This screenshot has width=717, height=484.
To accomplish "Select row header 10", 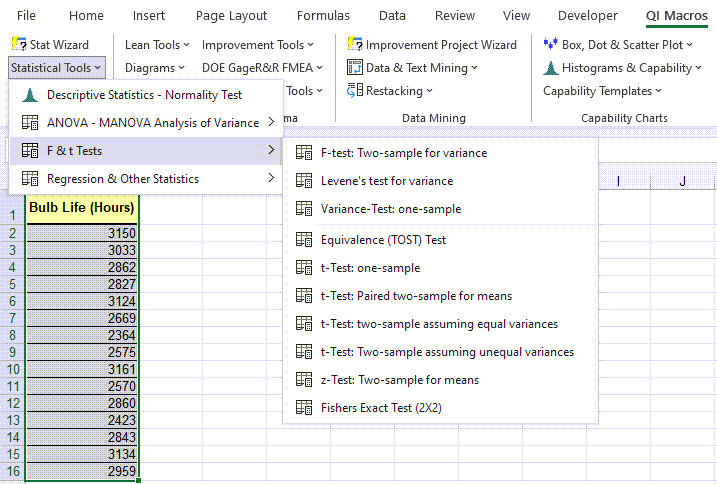I will pos(13,369).
